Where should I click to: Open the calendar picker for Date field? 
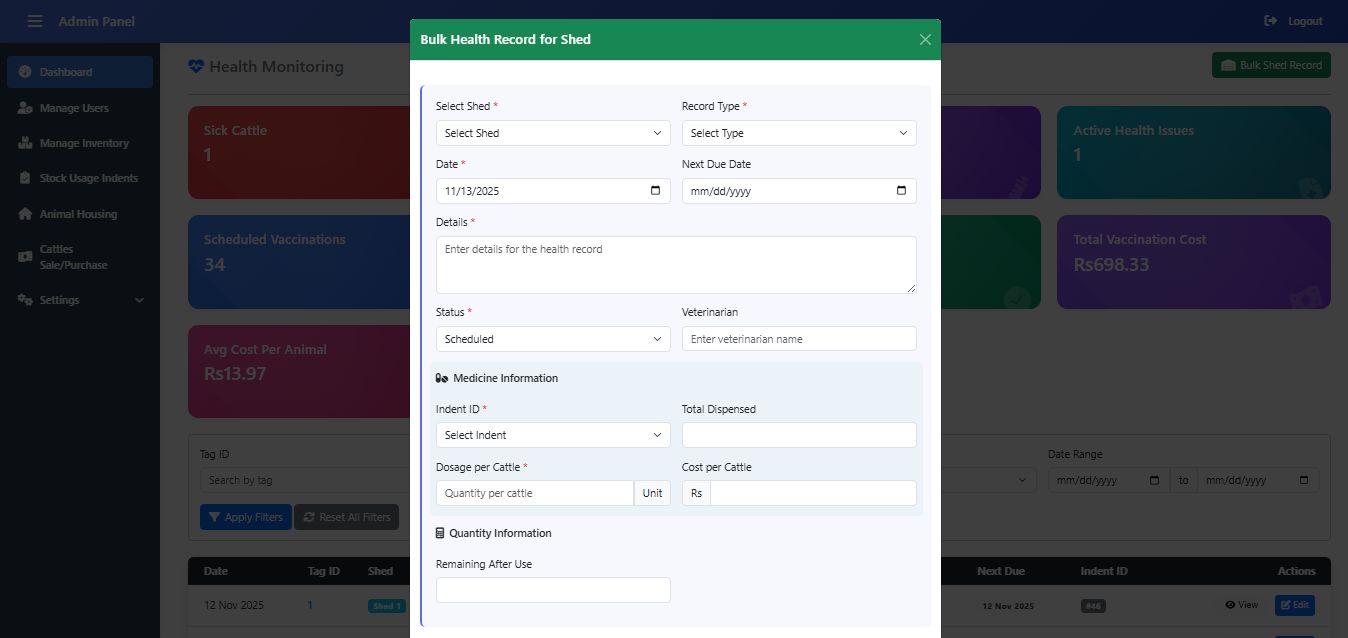click(x=655, y=191)
